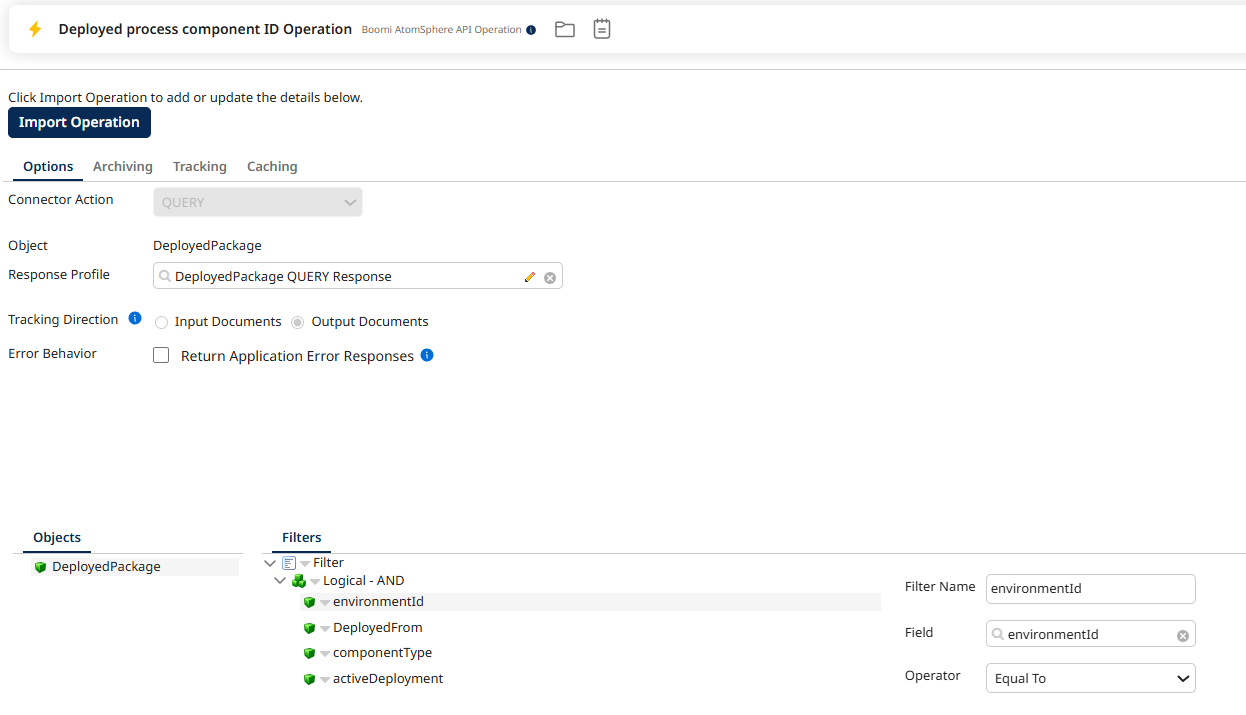Open the notes clipboard icon in header

coord(602,29)
